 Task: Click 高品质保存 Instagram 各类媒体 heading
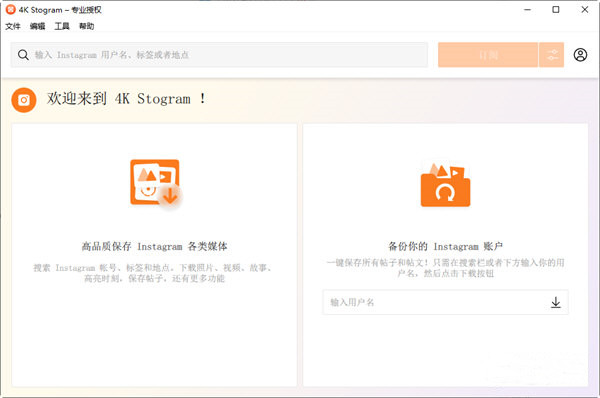155,246
